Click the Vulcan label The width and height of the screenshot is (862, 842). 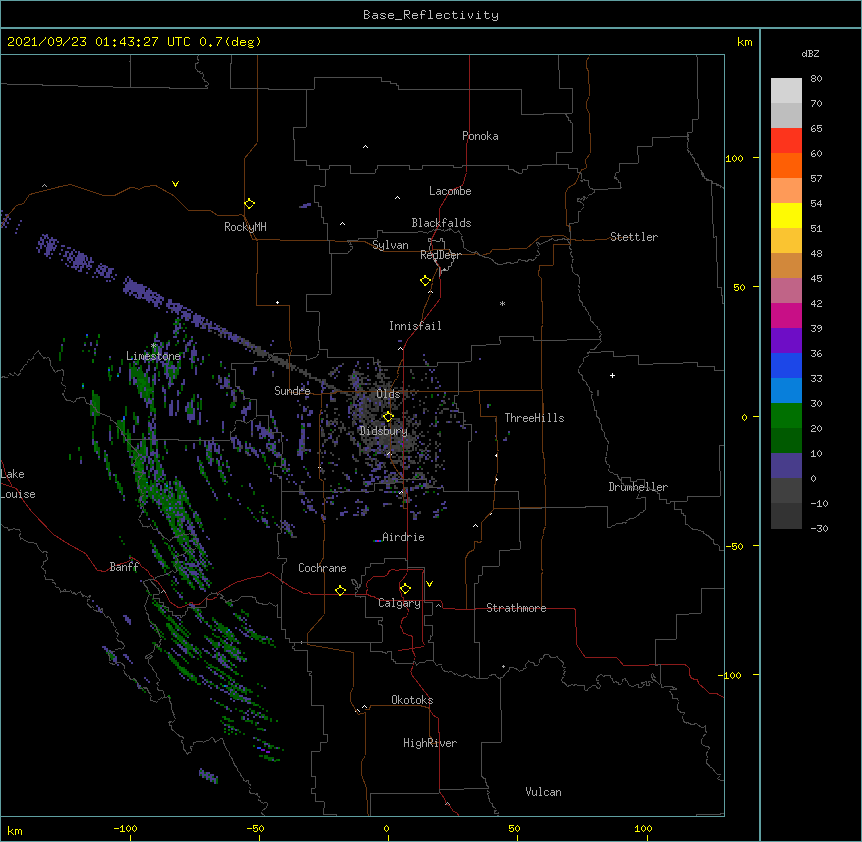click(x=543, y=792)
